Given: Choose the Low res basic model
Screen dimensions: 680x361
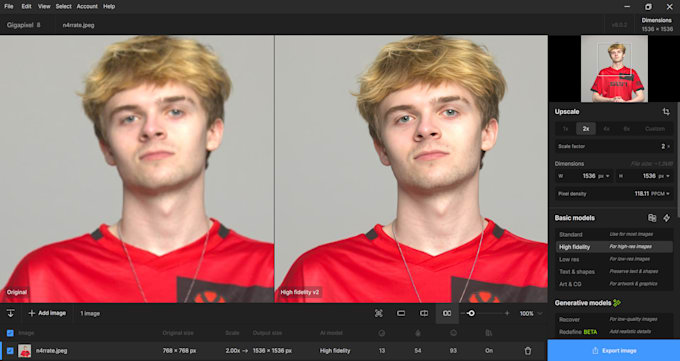Looking at the screenshot, I should 614,259.
